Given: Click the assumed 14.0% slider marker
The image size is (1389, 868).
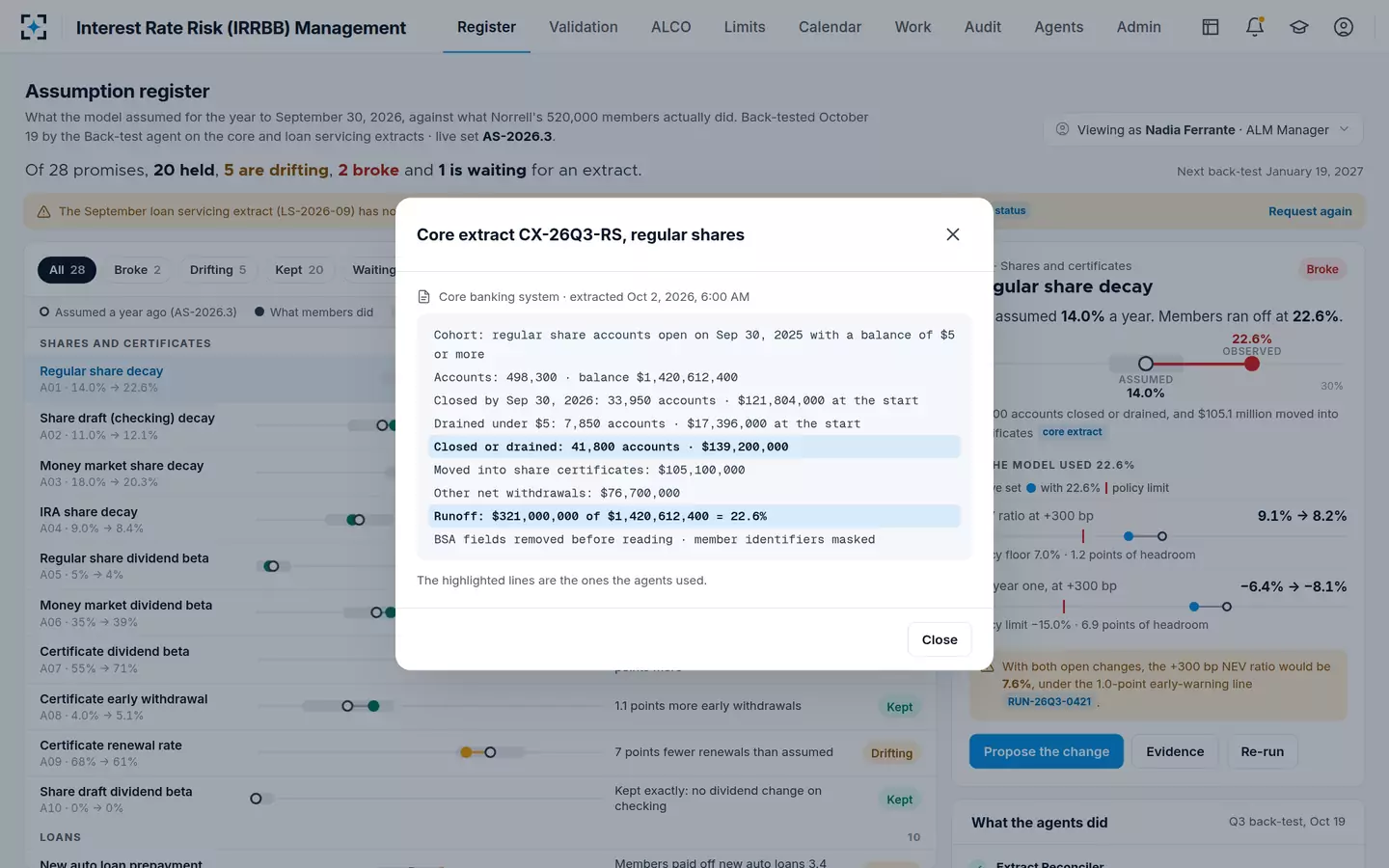Looking at the screenshot, I should [1146, 364].
